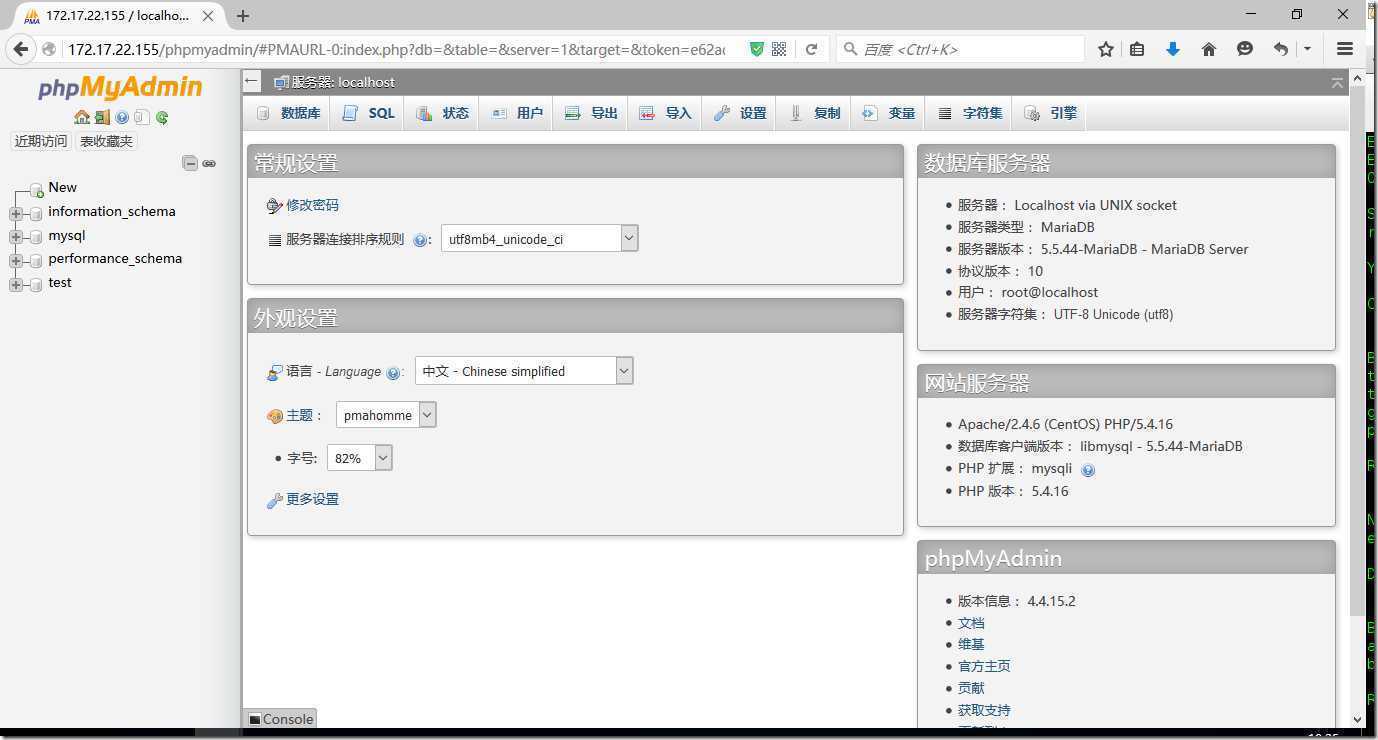Open the 贡献 link

(971, 688)
